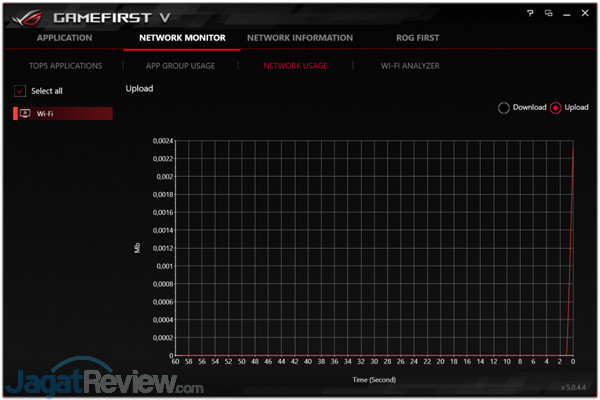The width and height of the screenshot is (600, 400).
Task: Click the Upload chart heading text
Action: pyautogui.click(x=139, y=88)
